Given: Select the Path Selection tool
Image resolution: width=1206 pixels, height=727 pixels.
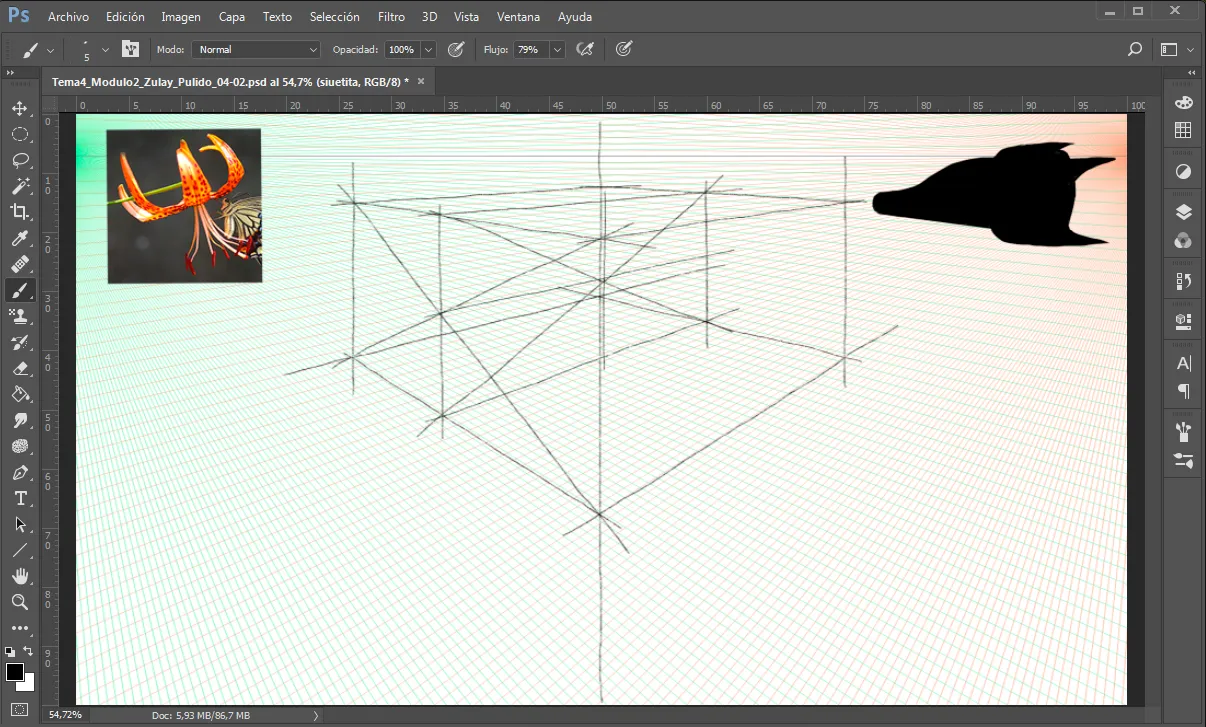Looking at the screenshot, I should (x=19, y=524).
